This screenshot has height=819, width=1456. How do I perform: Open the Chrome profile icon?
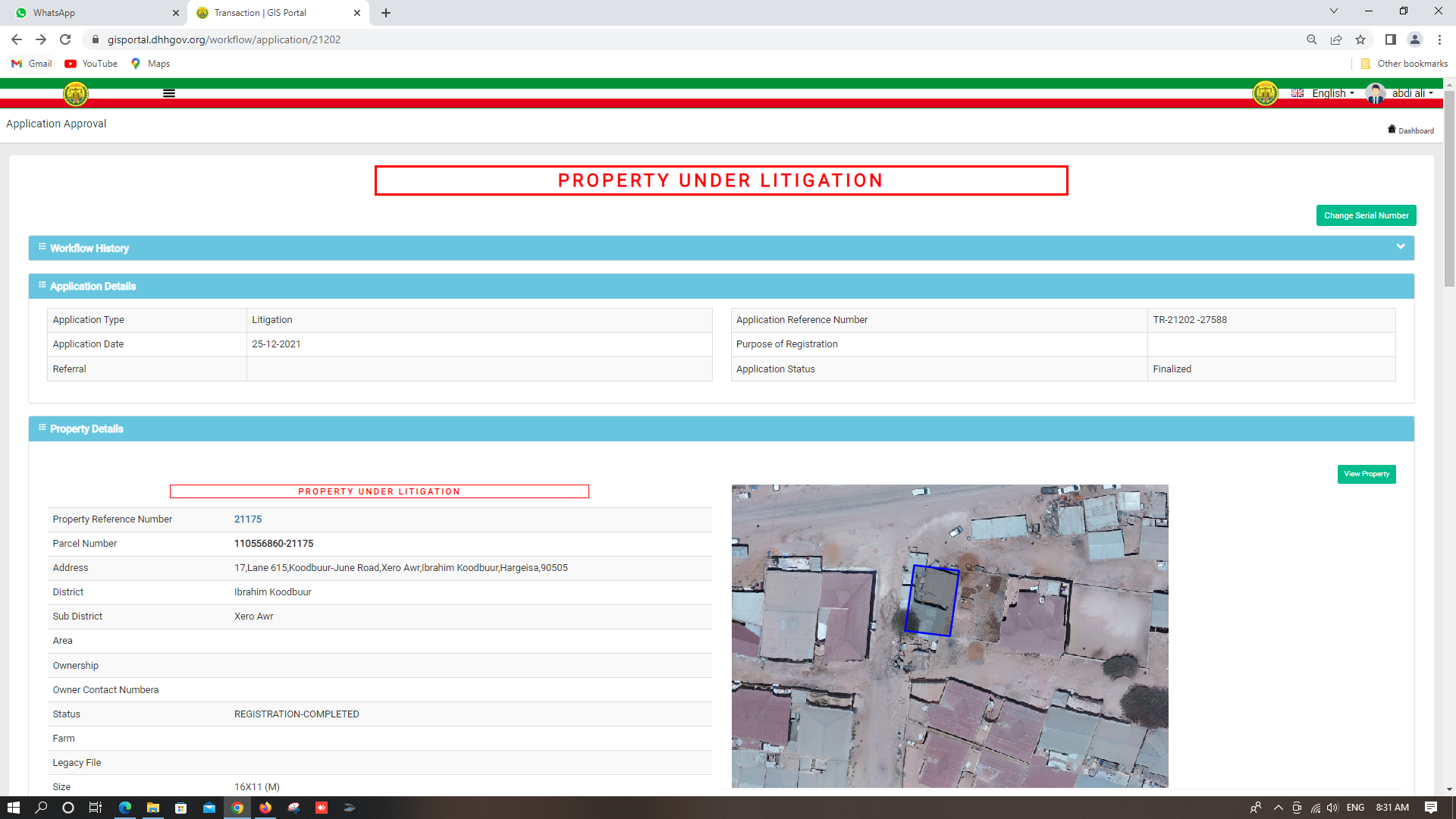pyautogui.click(x=1415, y=39)
